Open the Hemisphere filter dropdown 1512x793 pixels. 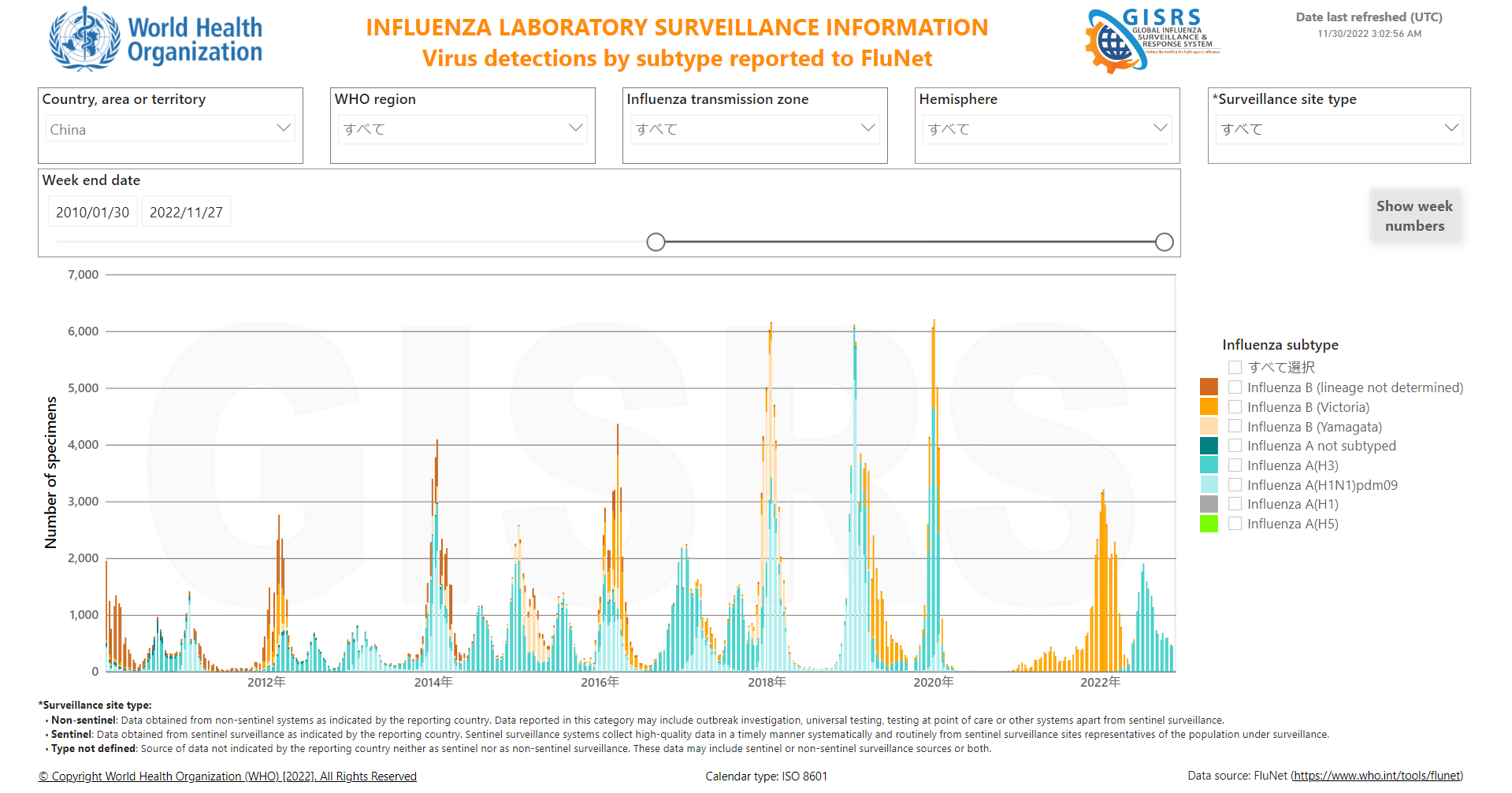(x=1046, y=129)
